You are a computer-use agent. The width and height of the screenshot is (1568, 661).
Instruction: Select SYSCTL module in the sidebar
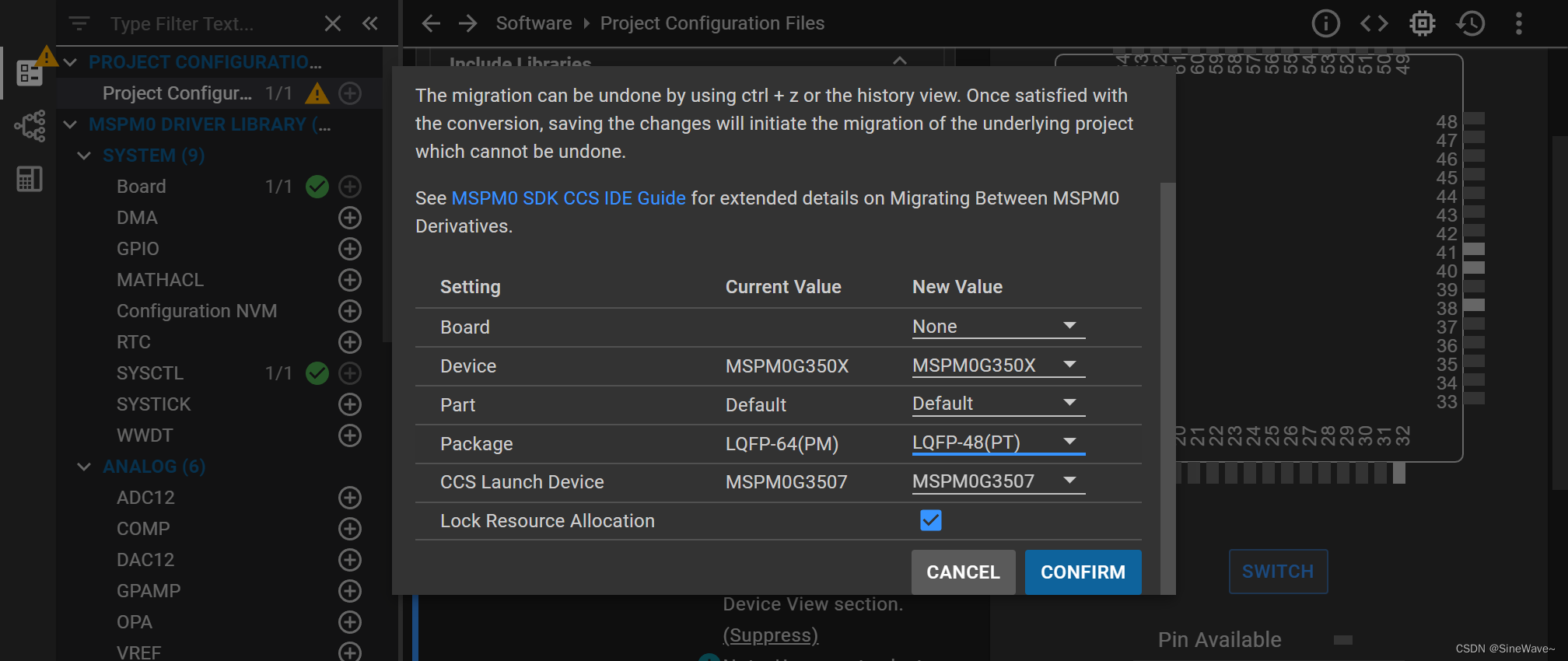[150, 373]
